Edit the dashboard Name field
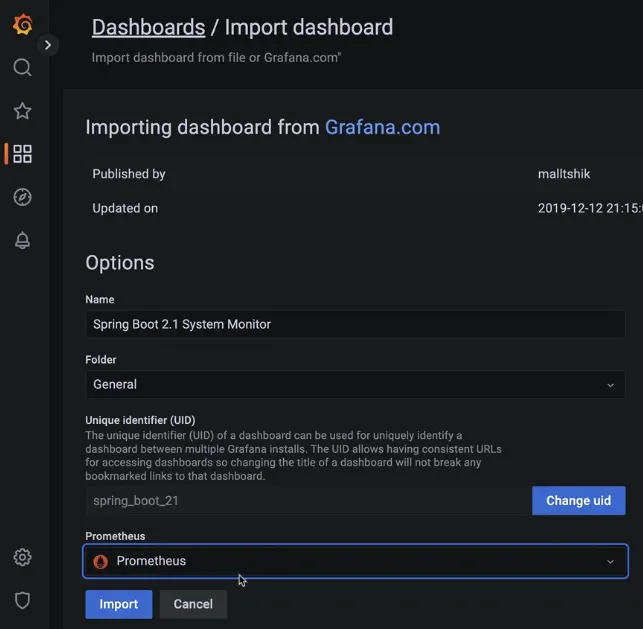This screenshot has height=629, width=643. [356, 324]
